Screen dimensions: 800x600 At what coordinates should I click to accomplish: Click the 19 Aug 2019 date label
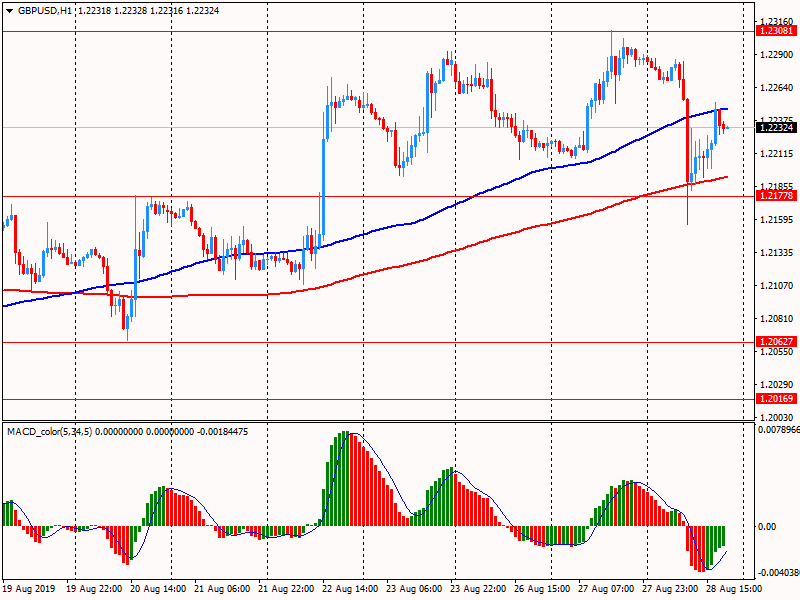pyautogui.click(x=27, y=589)
